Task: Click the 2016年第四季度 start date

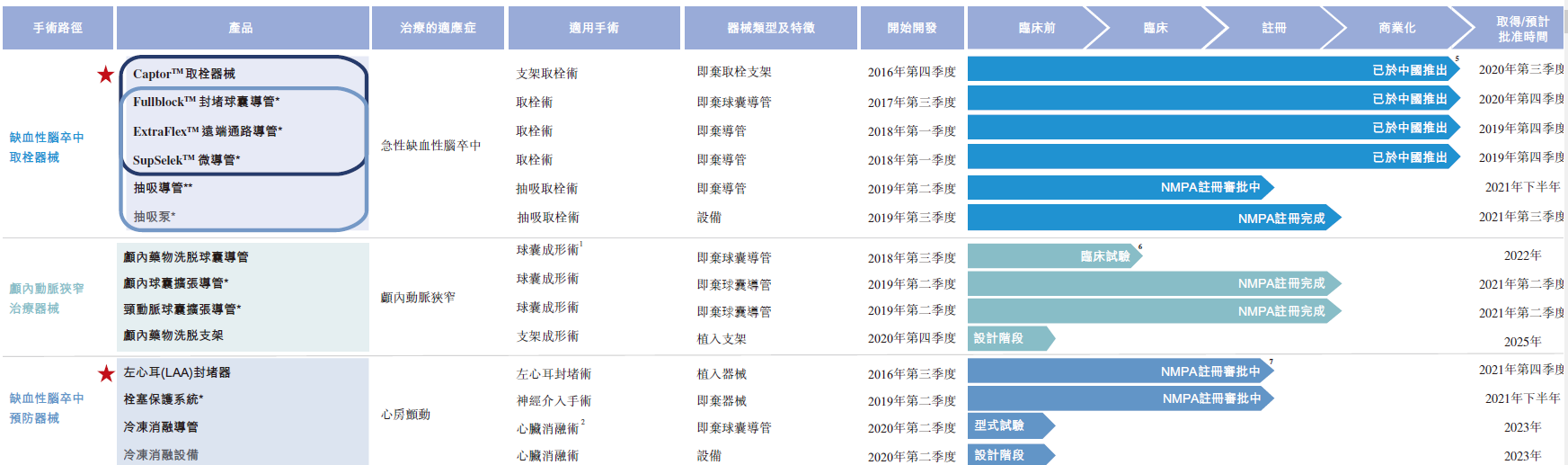Action: tap(912, 72)
